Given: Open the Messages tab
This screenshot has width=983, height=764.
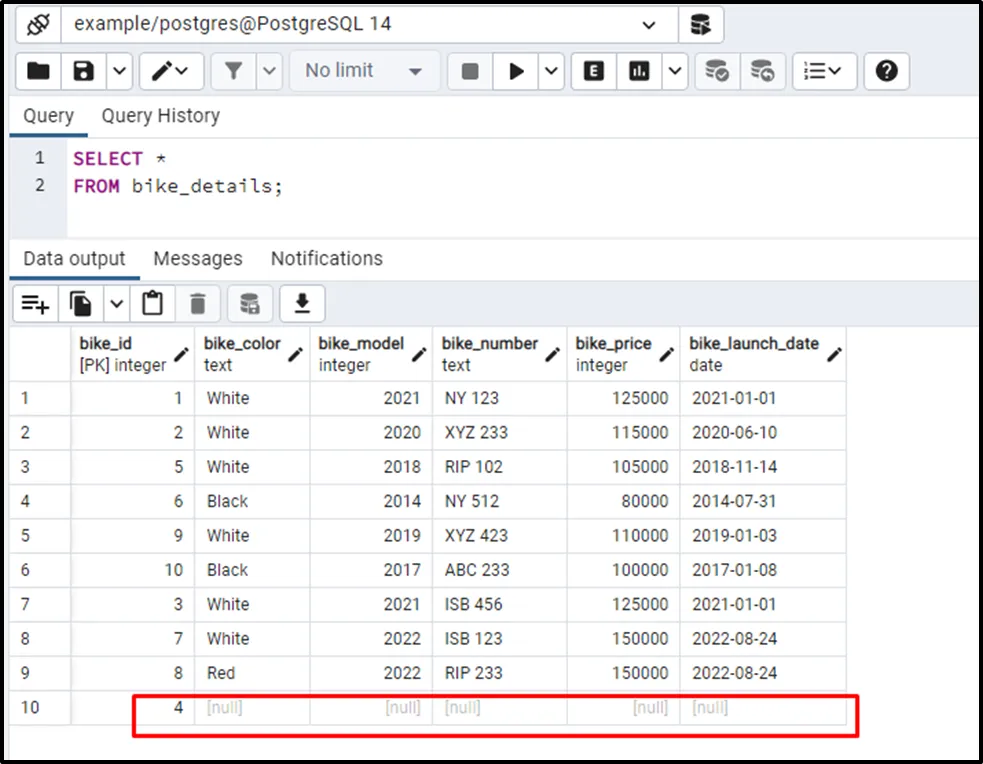Looking at the screenshot, I should click(x=197, y=259).
